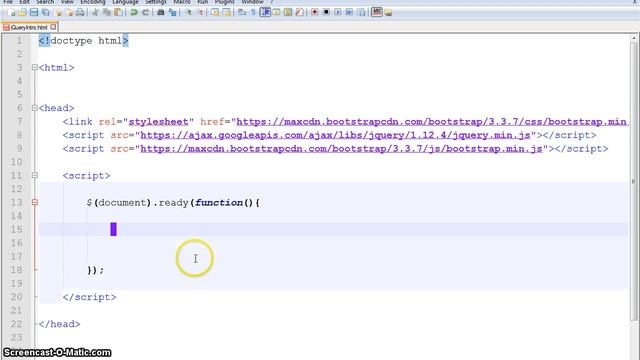Viewport: 640px width, 360px height.
Task: Click the closing "</script>" on line 20
Action: 89,297
